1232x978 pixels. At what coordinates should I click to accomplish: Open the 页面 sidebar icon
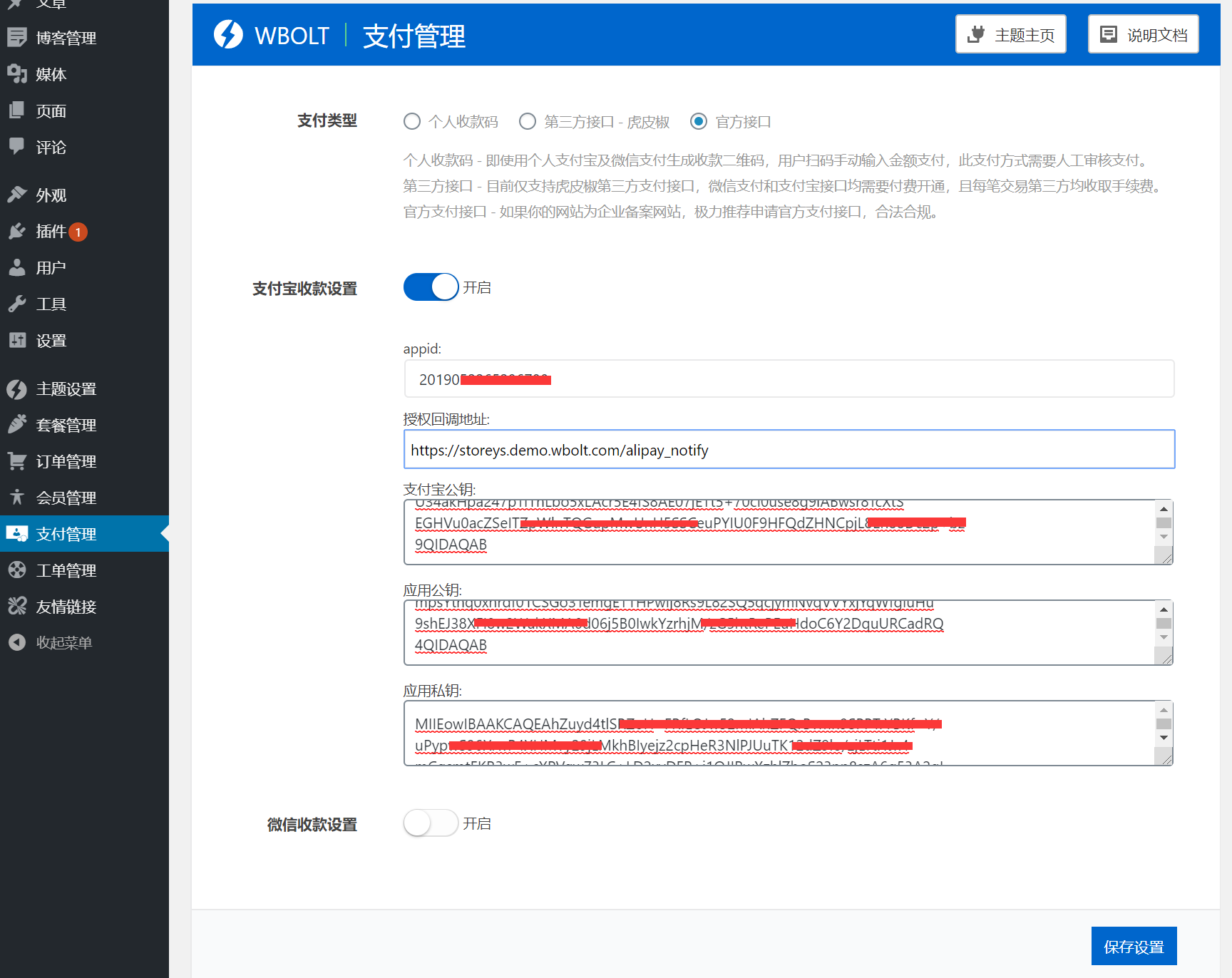tap(18, 110)
